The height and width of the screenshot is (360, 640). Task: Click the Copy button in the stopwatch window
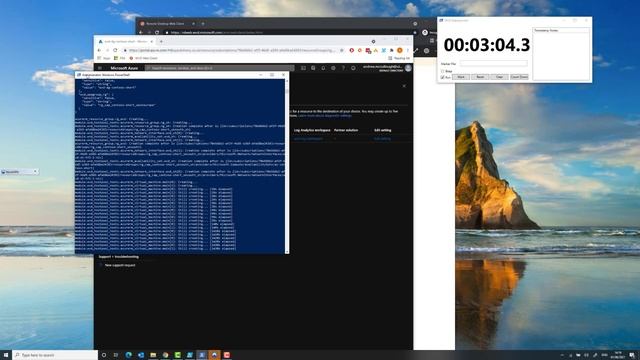coord(499,77)
